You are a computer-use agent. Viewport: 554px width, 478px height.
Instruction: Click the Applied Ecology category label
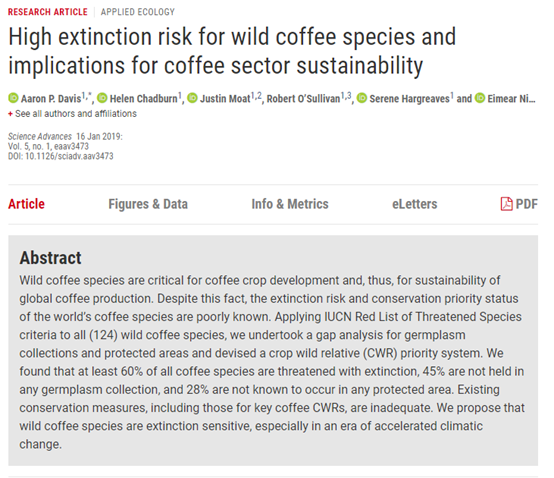click(x=138, y=12)
